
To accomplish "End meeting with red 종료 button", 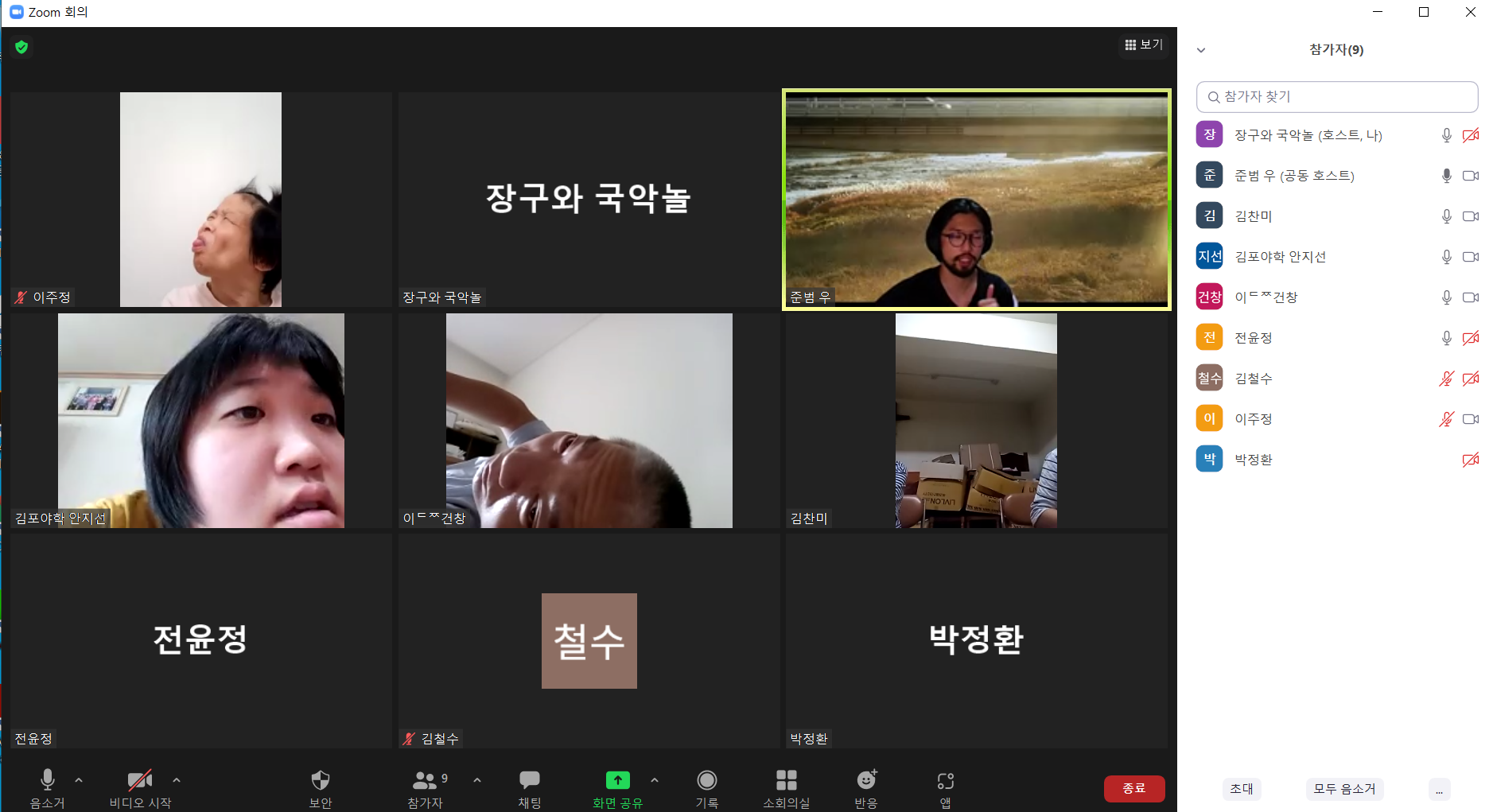I will (1134, 788).
